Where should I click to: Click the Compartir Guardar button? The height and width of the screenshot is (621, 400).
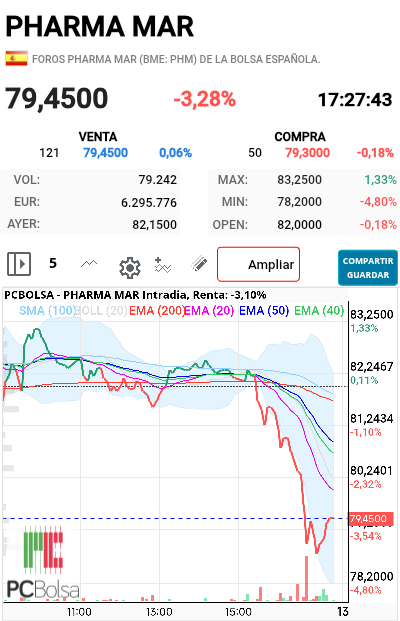(368, 268)
